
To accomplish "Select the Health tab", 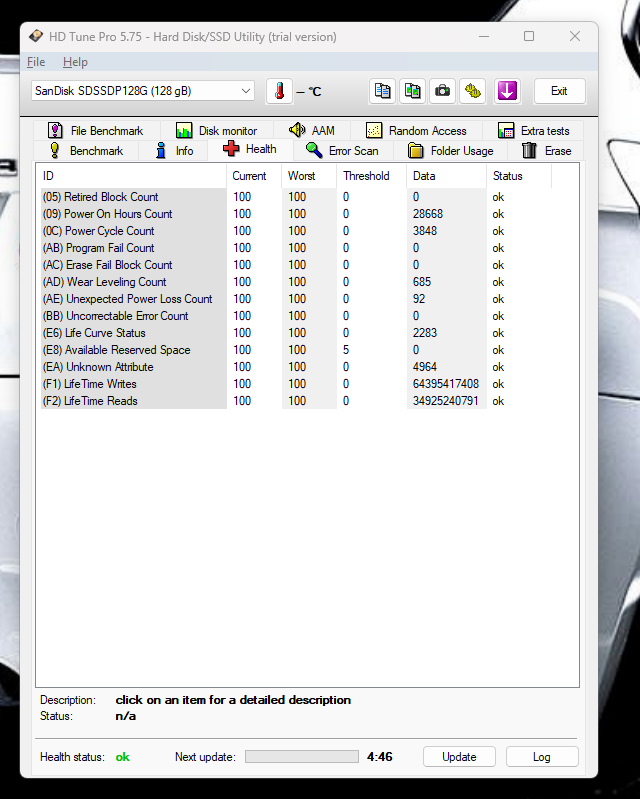I will click(250, 149).
